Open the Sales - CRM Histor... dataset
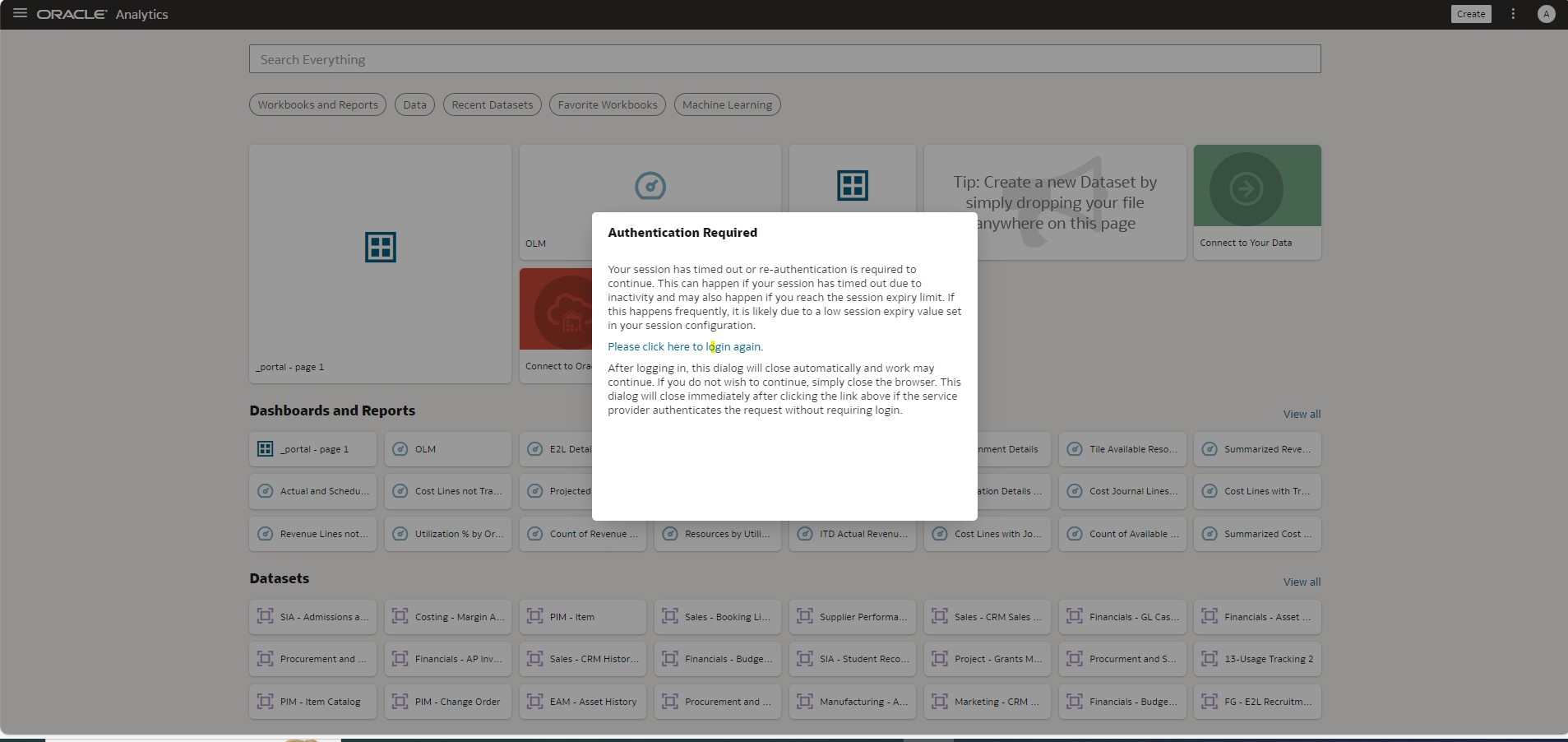1568x742 pixels. [x=582, y=659]
